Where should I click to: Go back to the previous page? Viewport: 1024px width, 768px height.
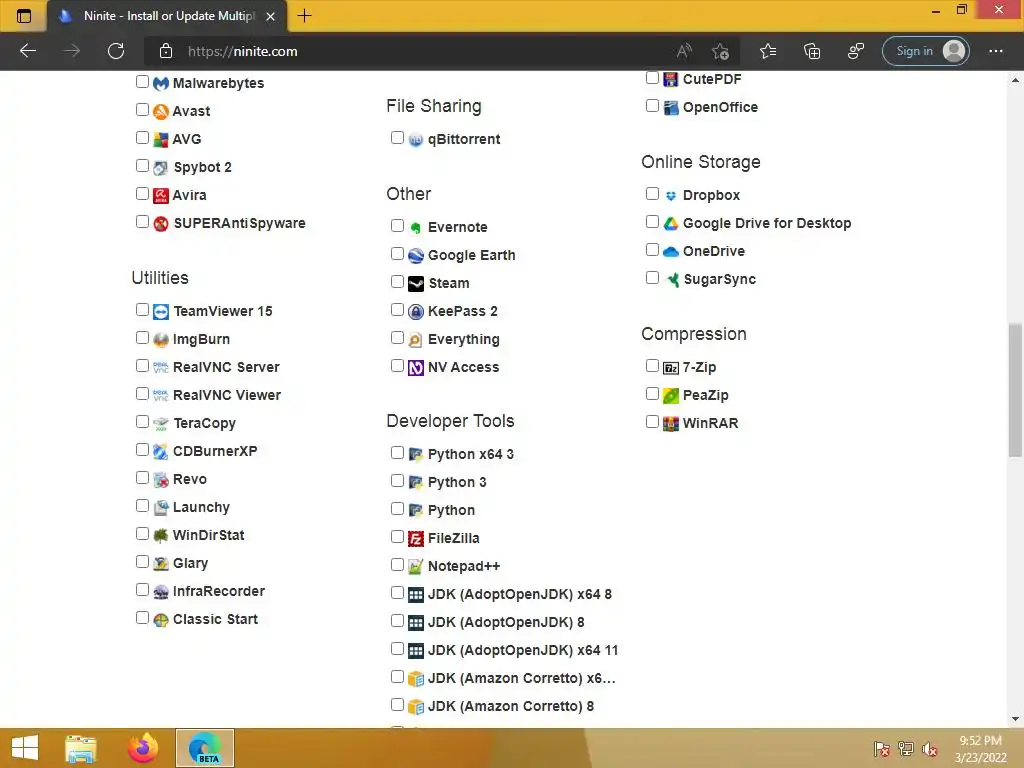coord(27,51)
